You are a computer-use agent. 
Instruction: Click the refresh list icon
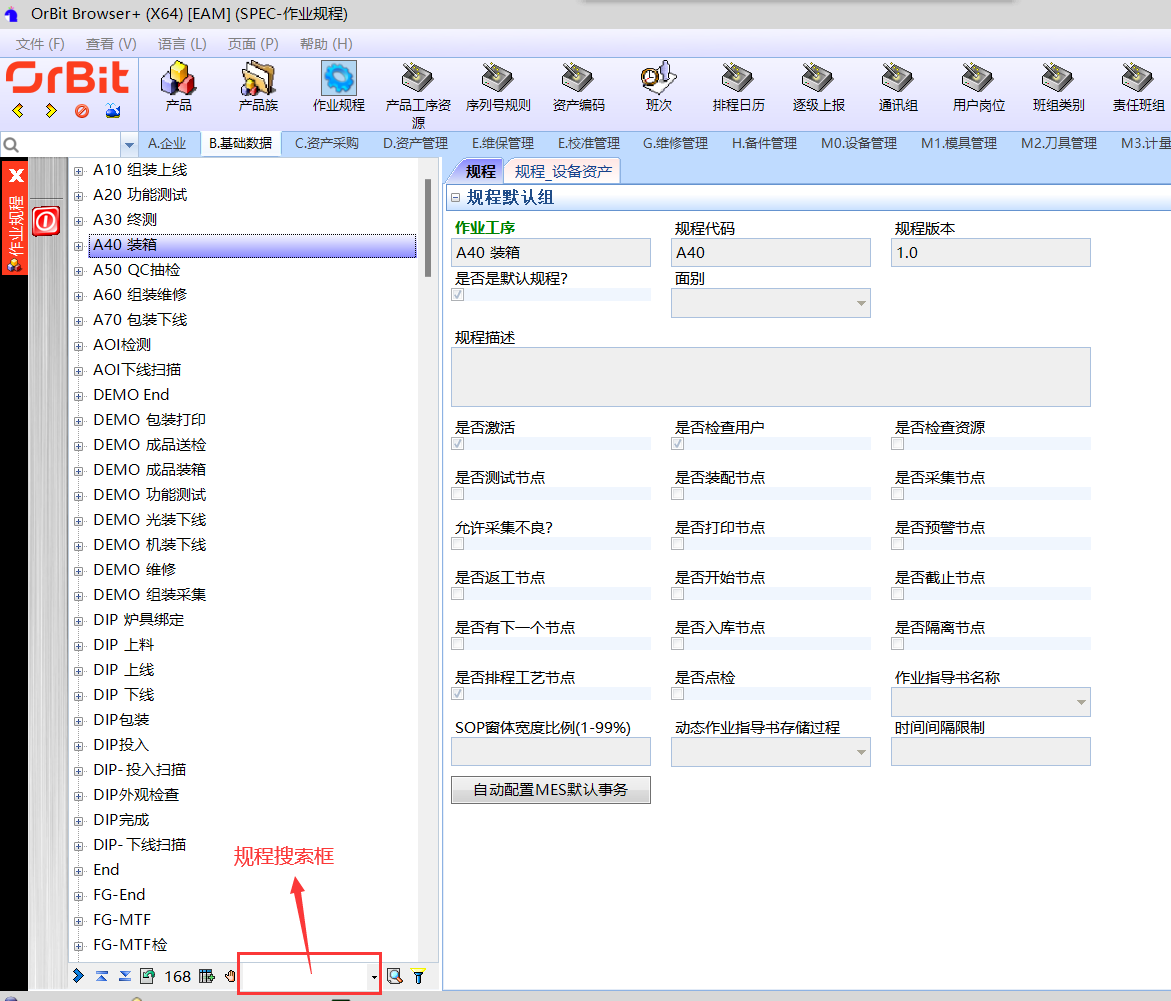coord(147,976)
